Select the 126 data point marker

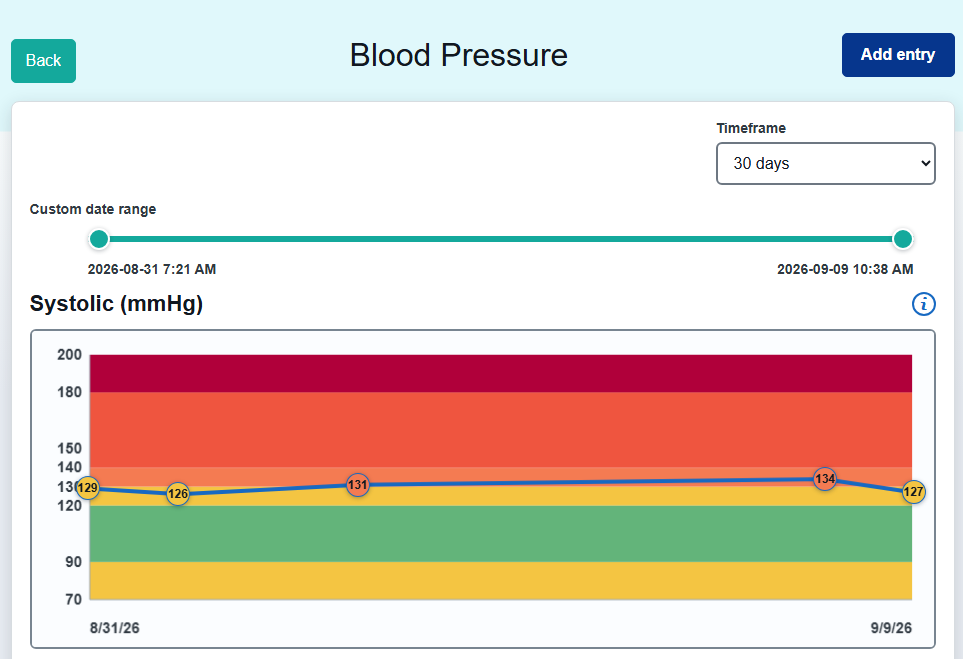pos(178,494)
